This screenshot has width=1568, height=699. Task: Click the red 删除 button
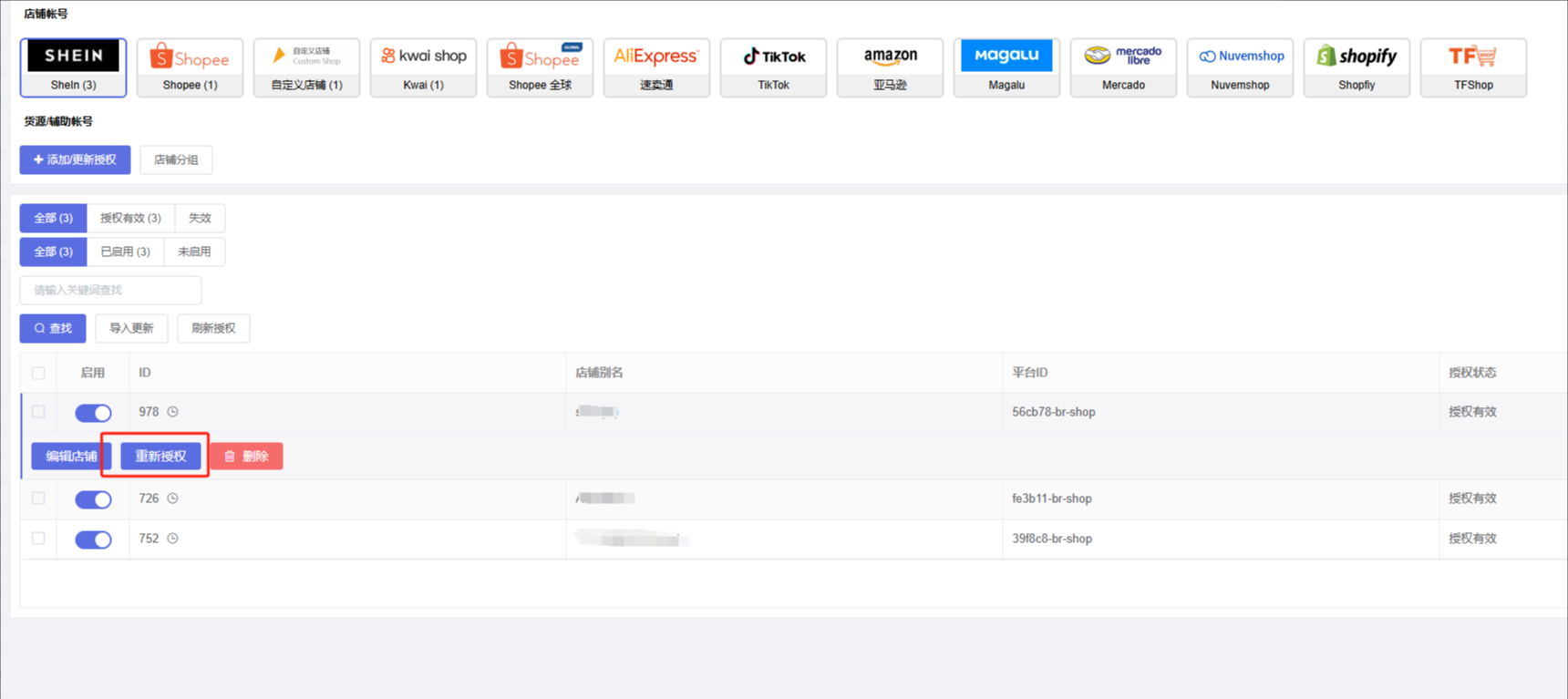246,456
